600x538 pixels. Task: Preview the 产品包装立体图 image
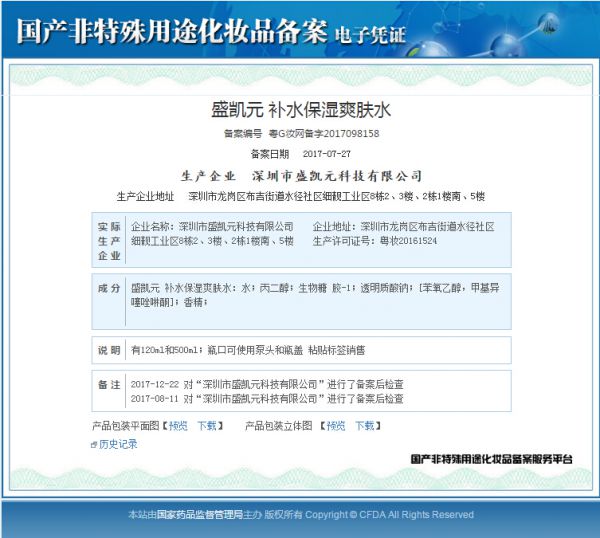click(x=336, y=426)
